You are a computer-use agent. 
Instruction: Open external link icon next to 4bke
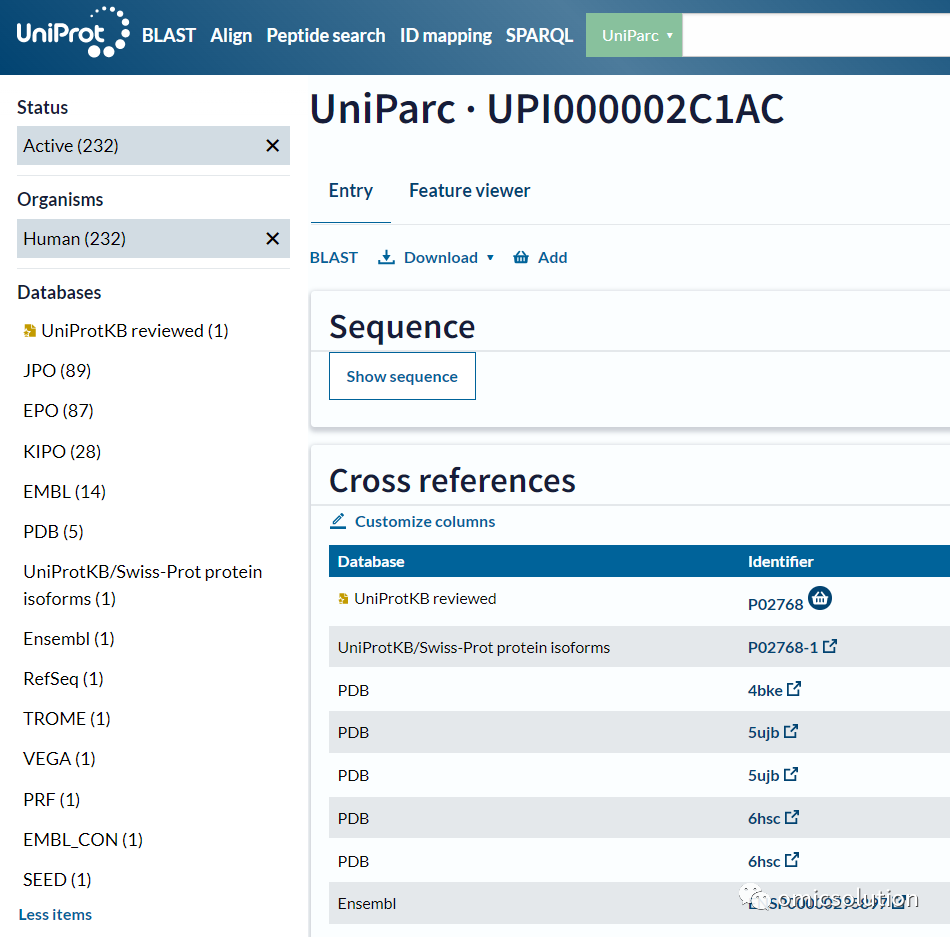click(794, 689)
